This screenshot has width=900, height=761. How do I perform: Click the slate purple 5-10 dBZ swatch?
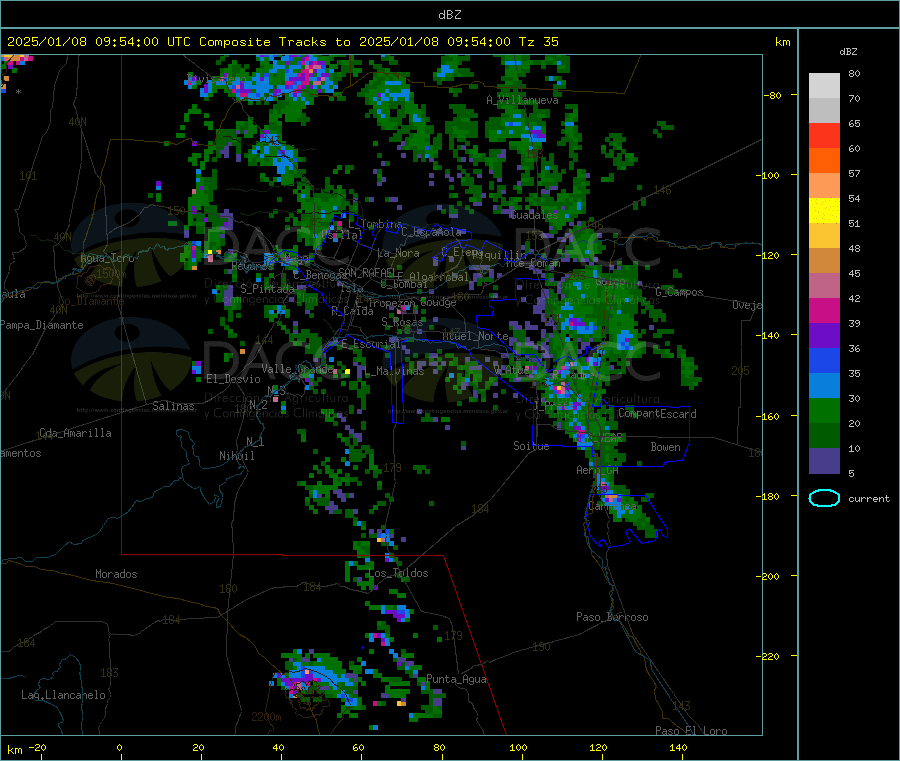click(x=824, y=461)
